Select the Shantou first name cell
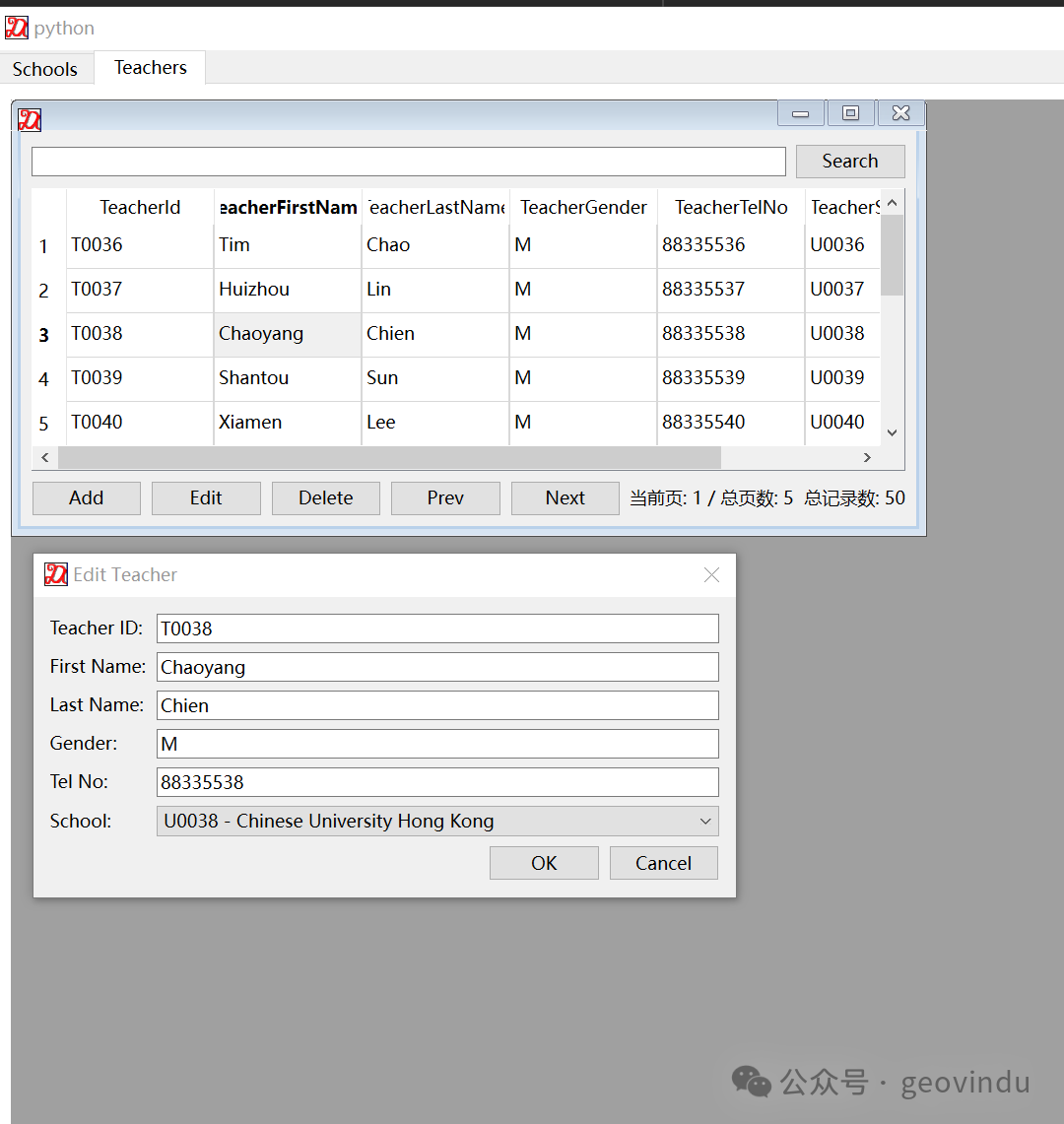Screen dimensions: 1064x1124 (x=288, y=378)
